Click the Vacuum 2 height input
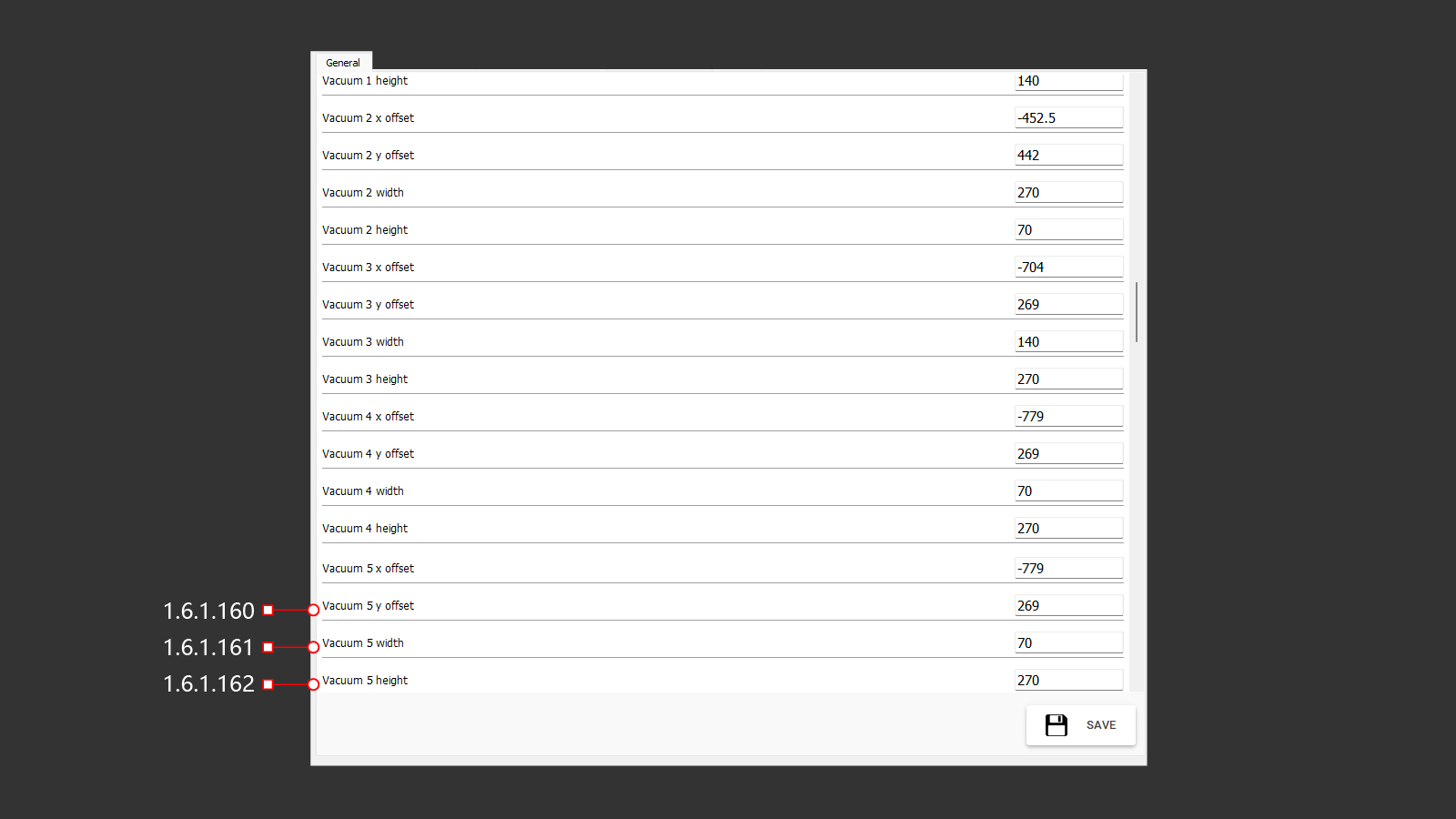Image resolution: width=1456 pixels, height=819 pixels. click(x=1067, y=230)
